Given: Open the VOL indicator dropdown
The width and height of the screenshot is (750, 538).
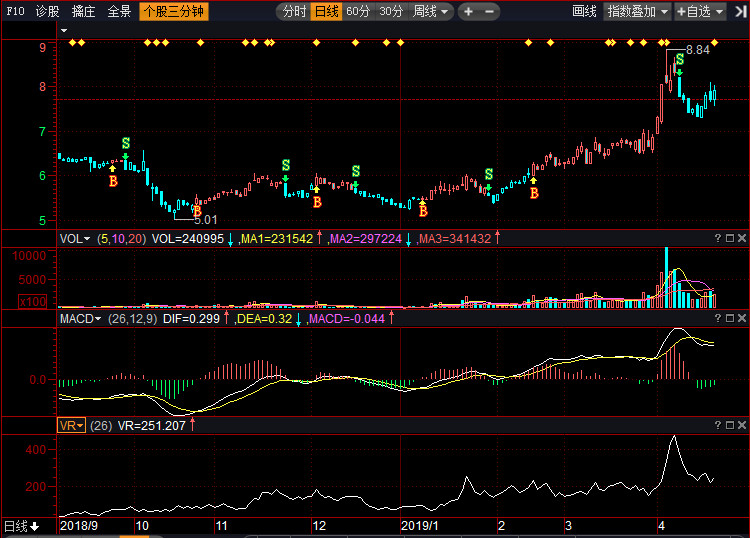Looking at the screenshot, I should coord(75,239).
